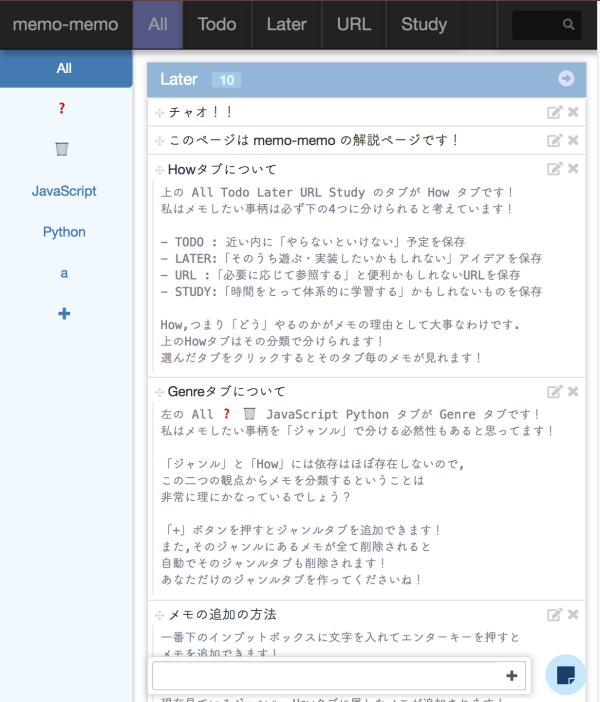The width and height of the screenshot is (600, 702).
Task: Click the Later section header title
Action: pyautogui.click(x=179, y=79)
